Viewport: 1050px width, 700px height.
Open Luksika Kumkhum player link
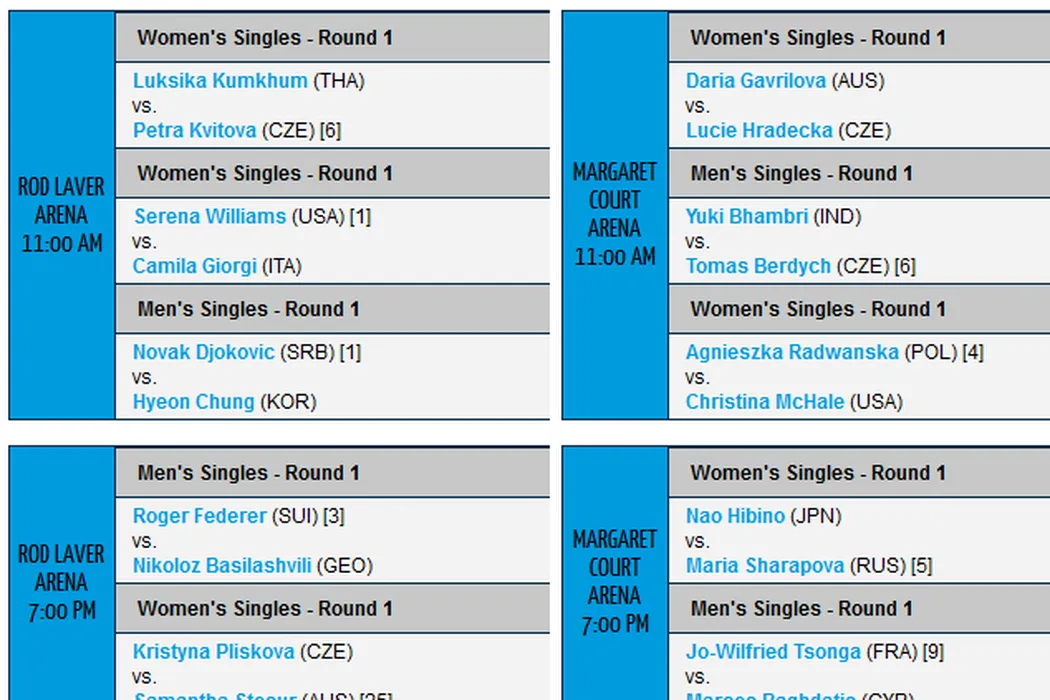coord(221,81)
